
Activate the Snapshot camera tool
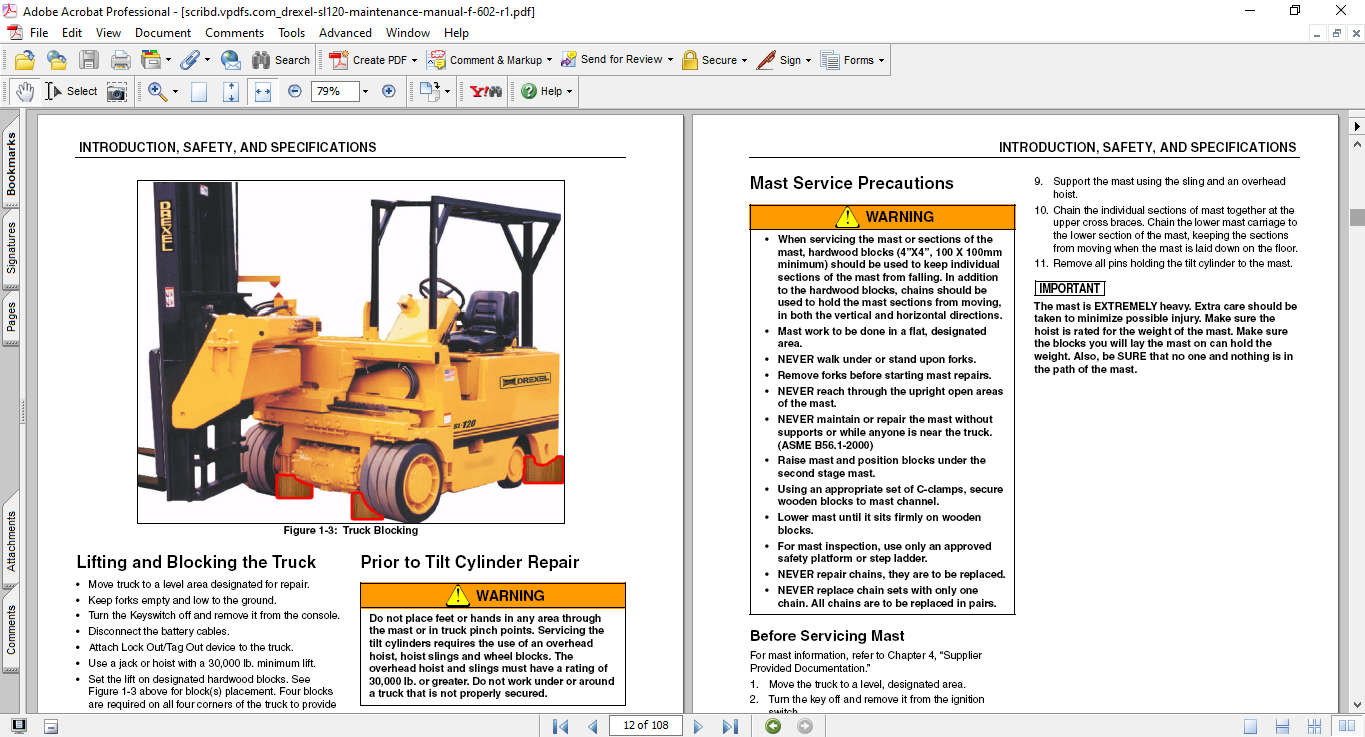[x=117, y=91]
